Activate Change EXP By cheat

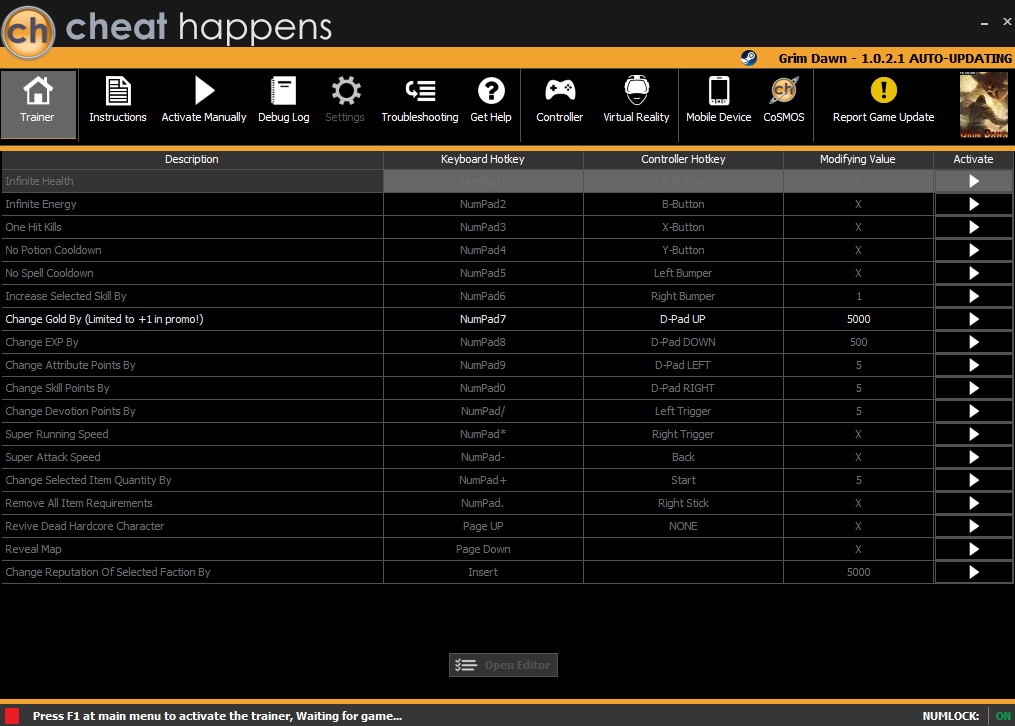pyautogui.click(x=974, y=342)
